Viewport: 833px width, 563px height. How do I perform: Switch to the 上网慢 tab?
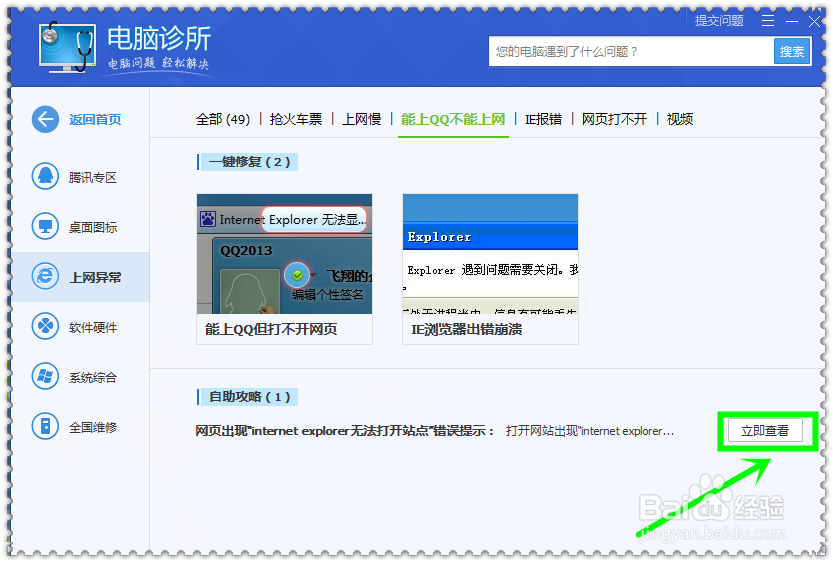[x=361, y=119]
